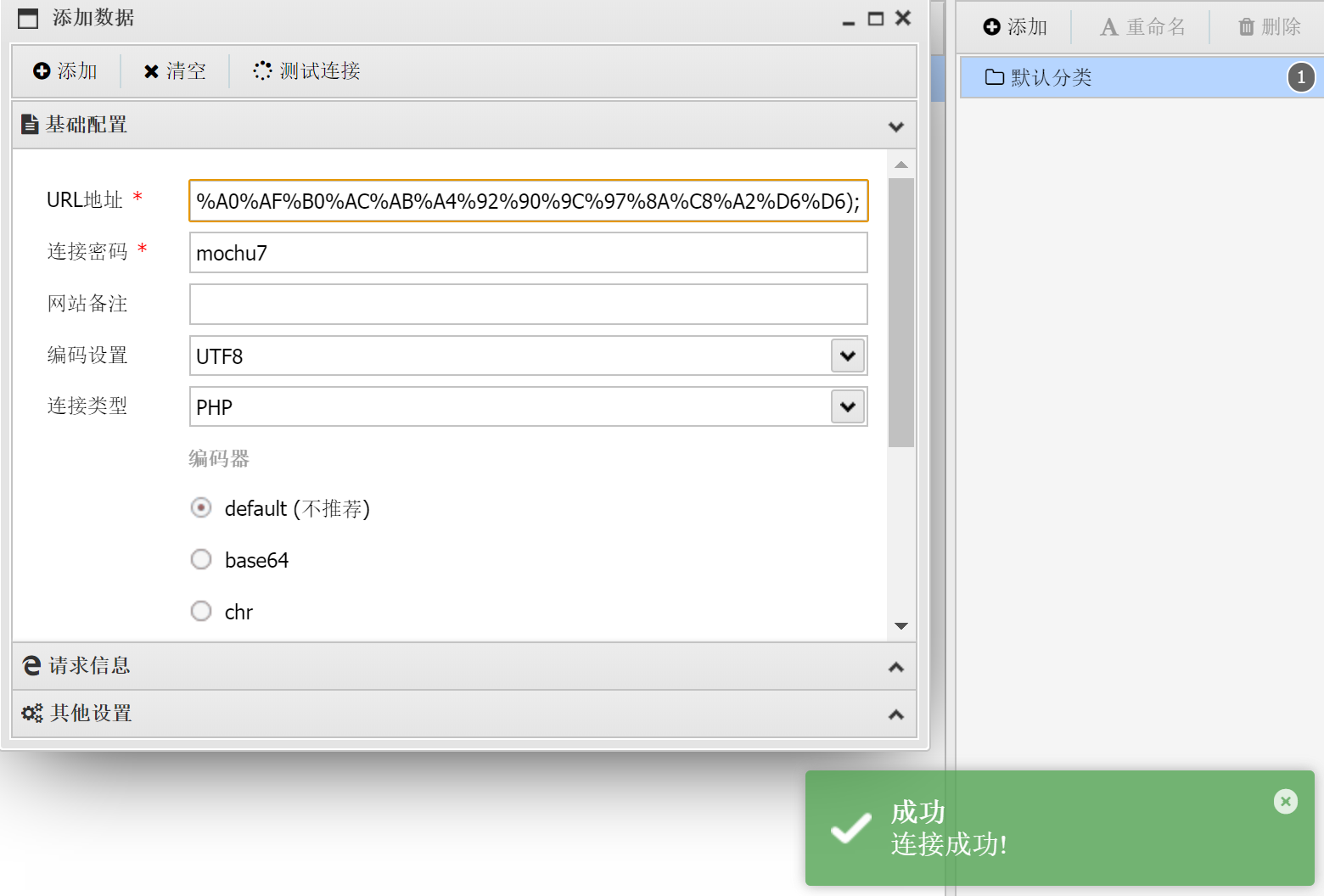Click the 连接密码 field containing mochu7

pos(528,253)
